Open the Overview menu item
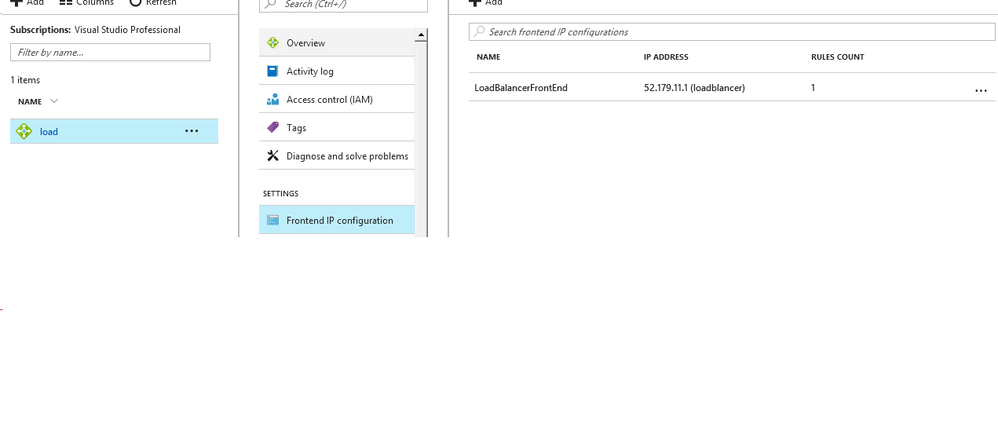This screenshot has height=446, width=998. click(x=337, y=43)
